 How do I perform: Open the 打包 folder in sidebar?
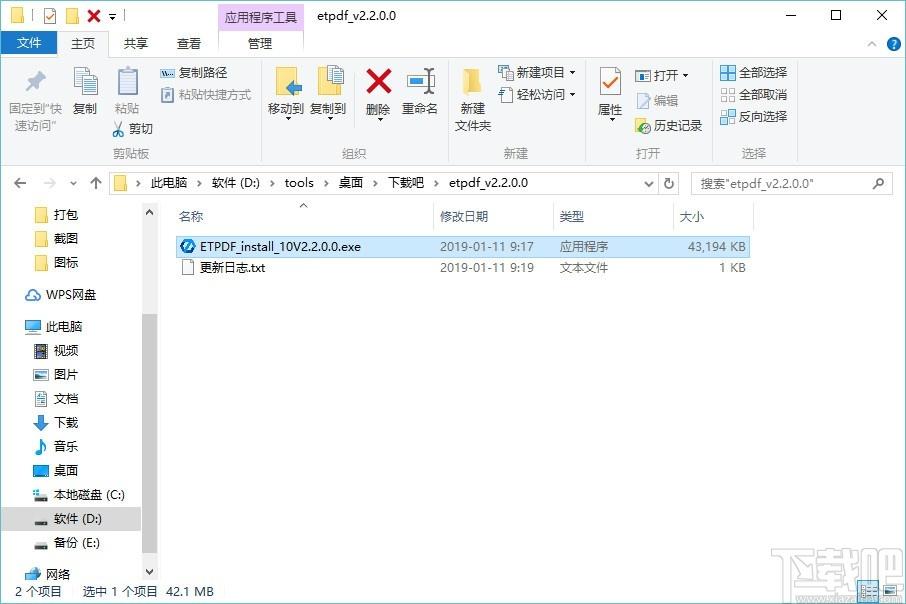[57, 215]
